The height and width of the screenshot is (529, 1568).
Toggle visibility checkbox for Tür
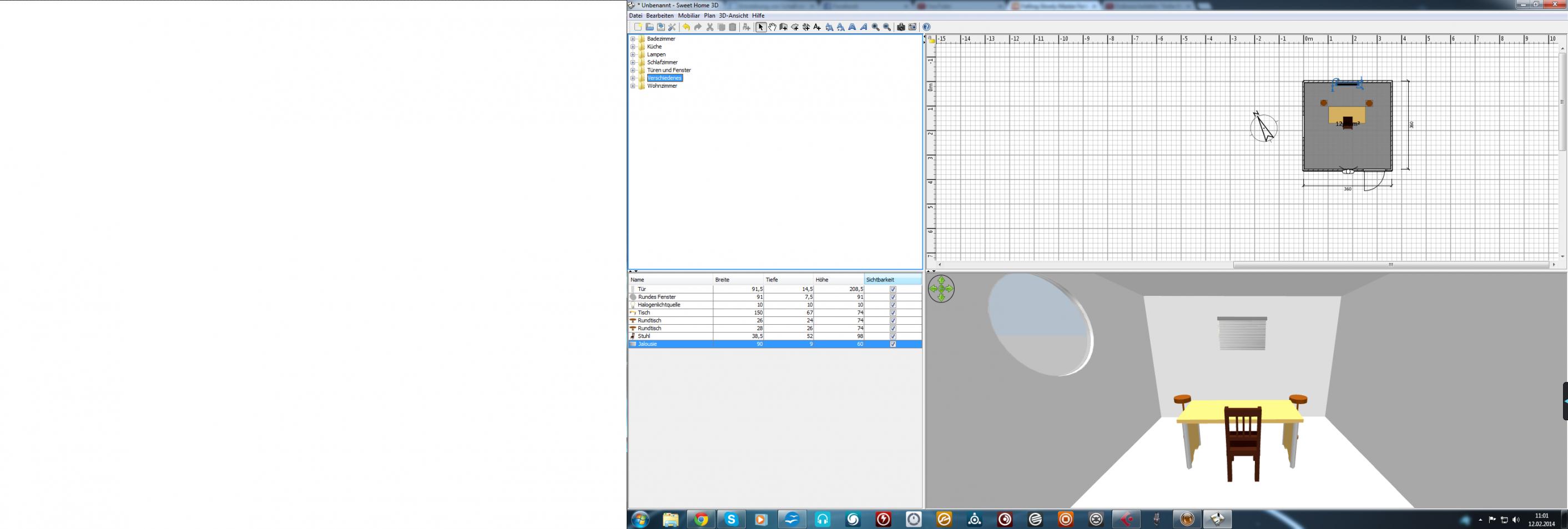(893, 289)
